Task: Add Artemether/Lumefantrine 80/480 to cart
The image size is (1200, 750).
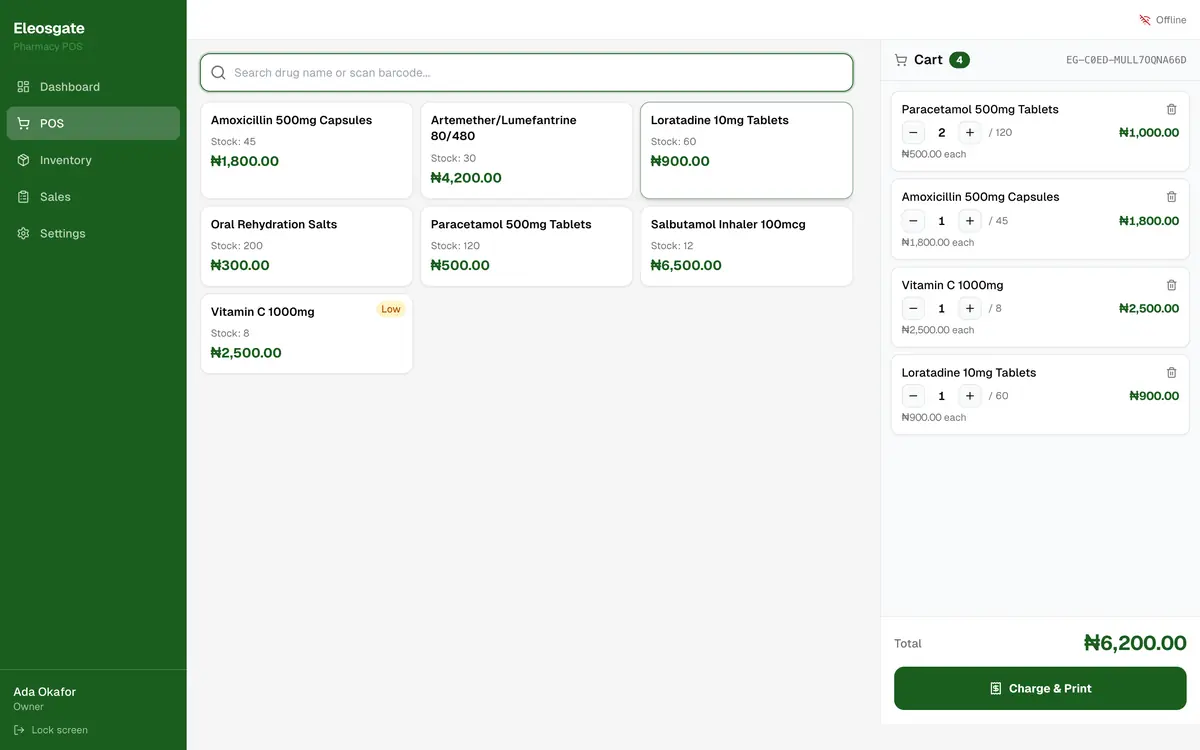Action: (527, 150)
